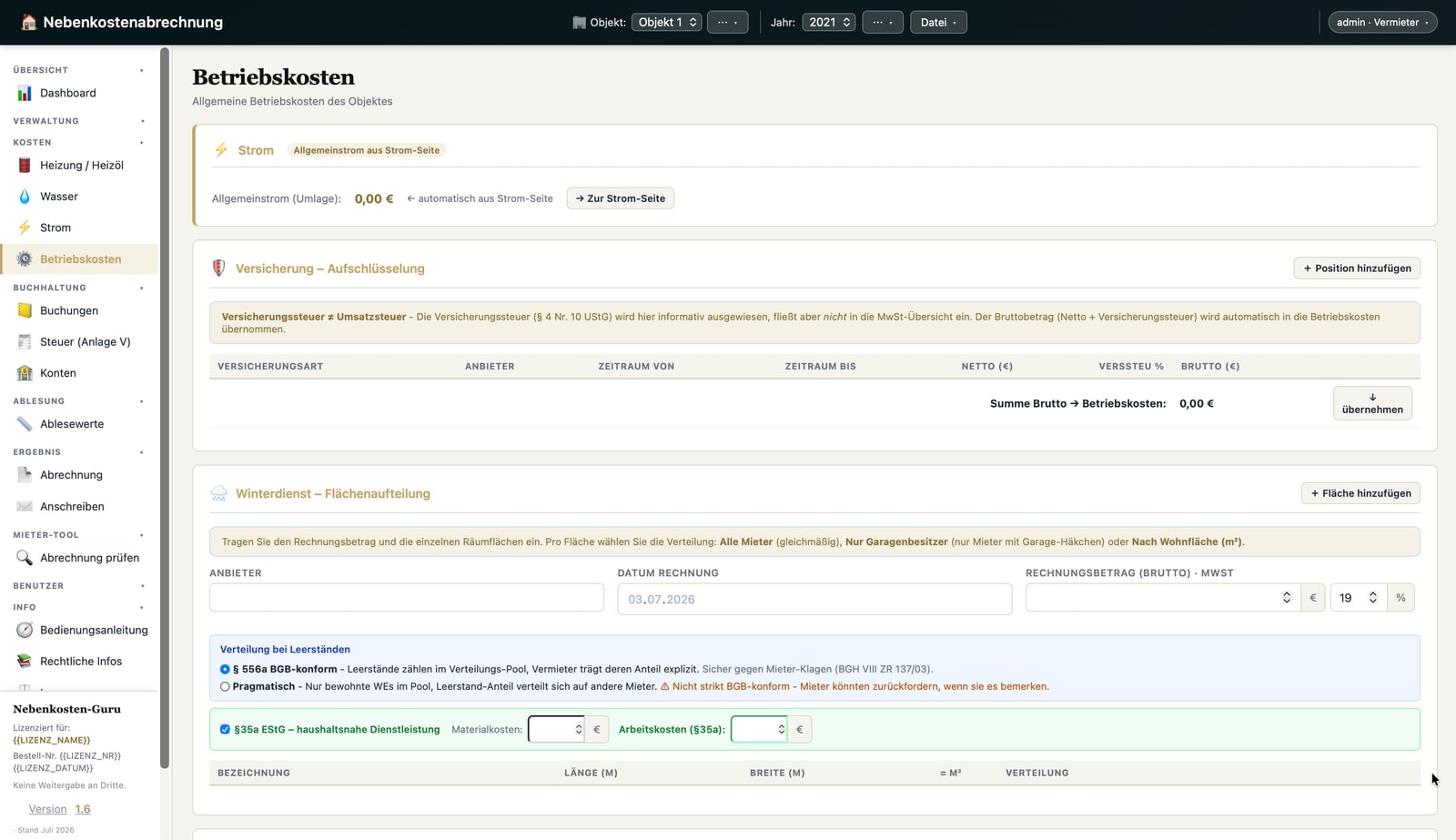Viewport: 1456px width, 840px height.
Task: Click Fläche hinzufügen button
Action: point(1360,493)
